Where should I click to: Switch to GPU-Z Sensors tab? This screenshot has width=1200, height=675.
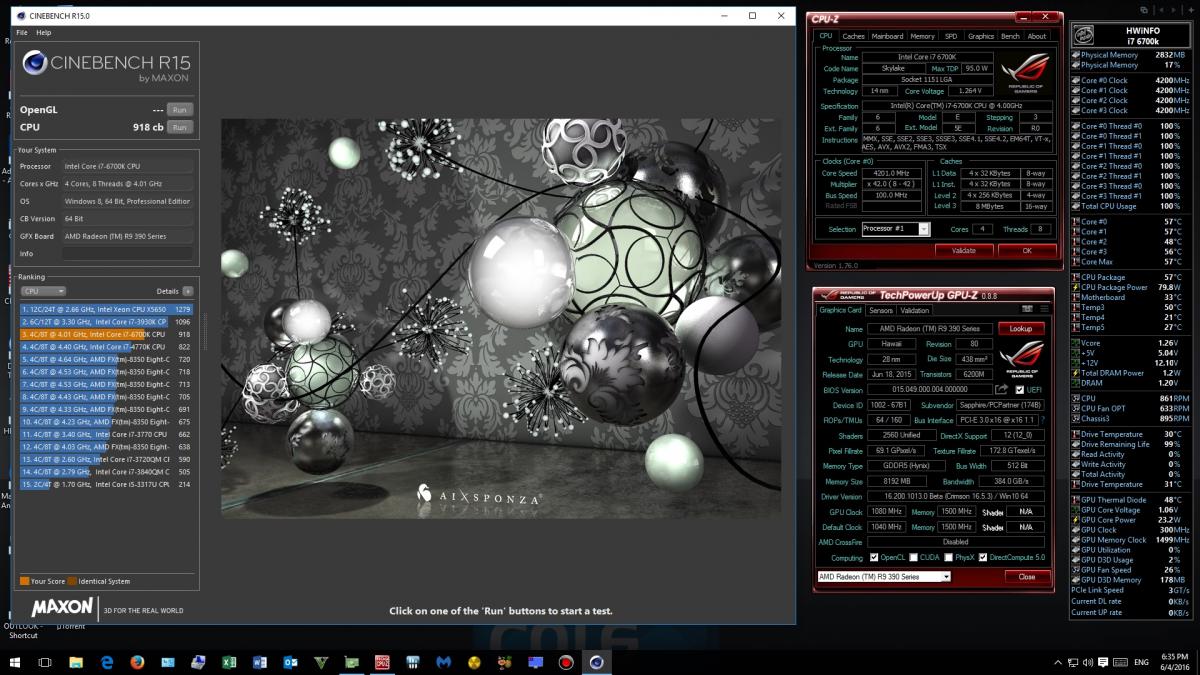(881, 310)
